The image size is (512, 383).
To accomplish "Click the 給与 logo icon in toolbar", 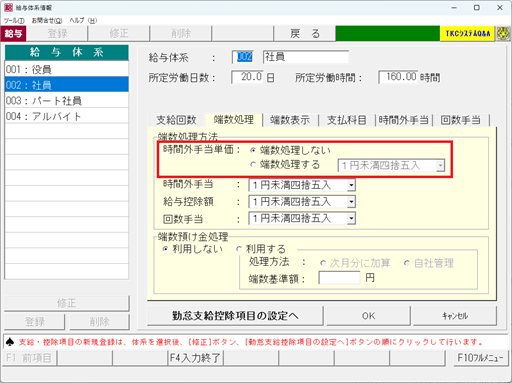I will (x=13, y=34).
